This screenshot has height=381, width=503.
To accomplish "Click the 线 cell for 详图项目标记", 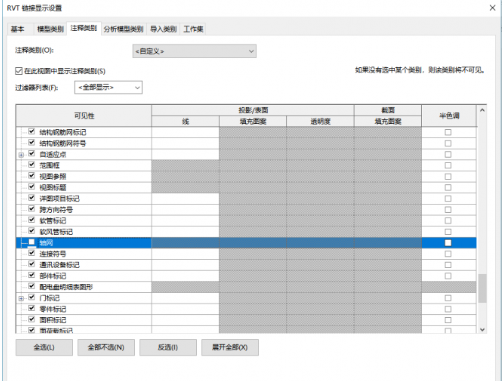I will point(185,199).
